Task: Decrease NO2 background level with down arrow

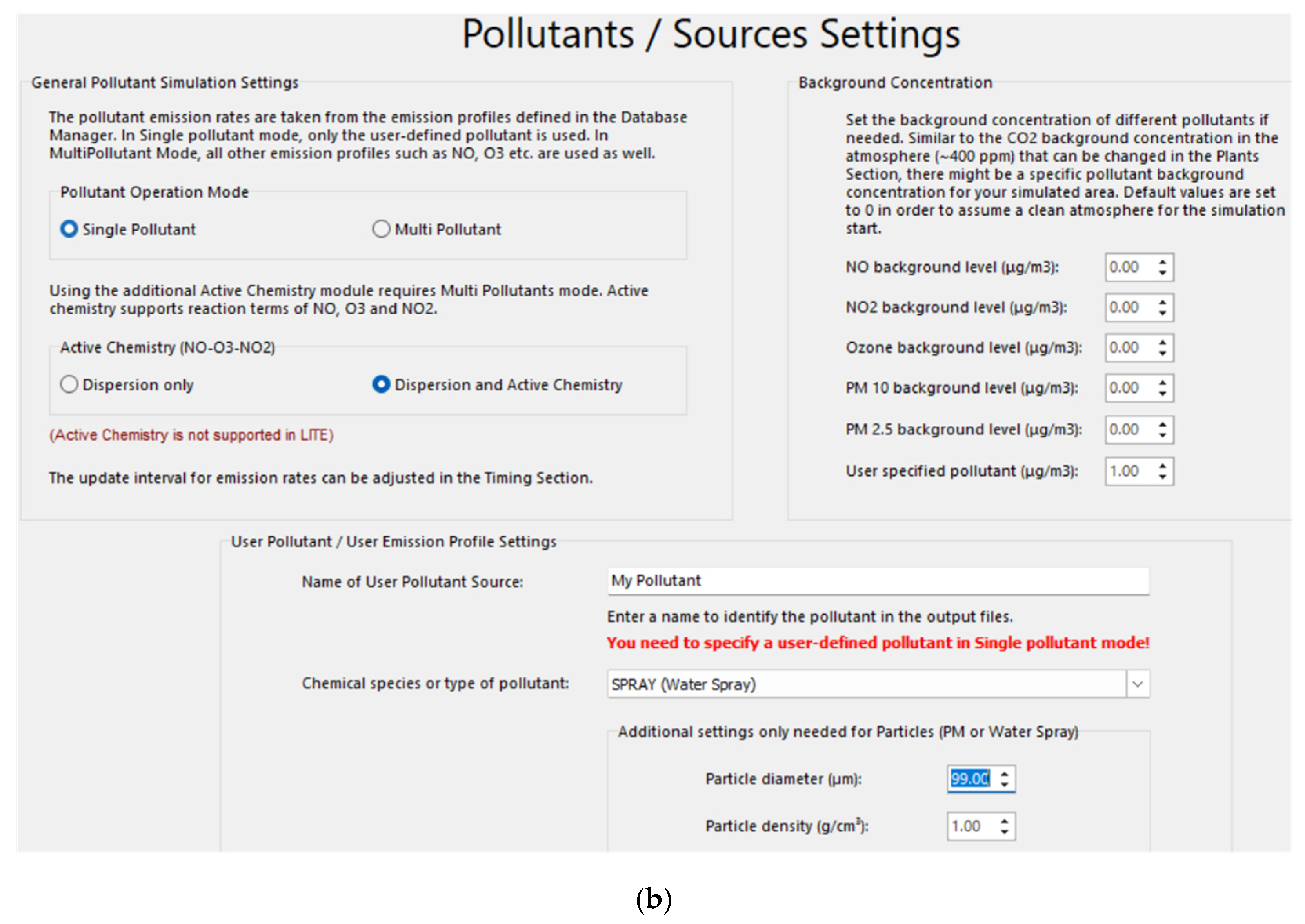Action: (x=1162, y=314)
